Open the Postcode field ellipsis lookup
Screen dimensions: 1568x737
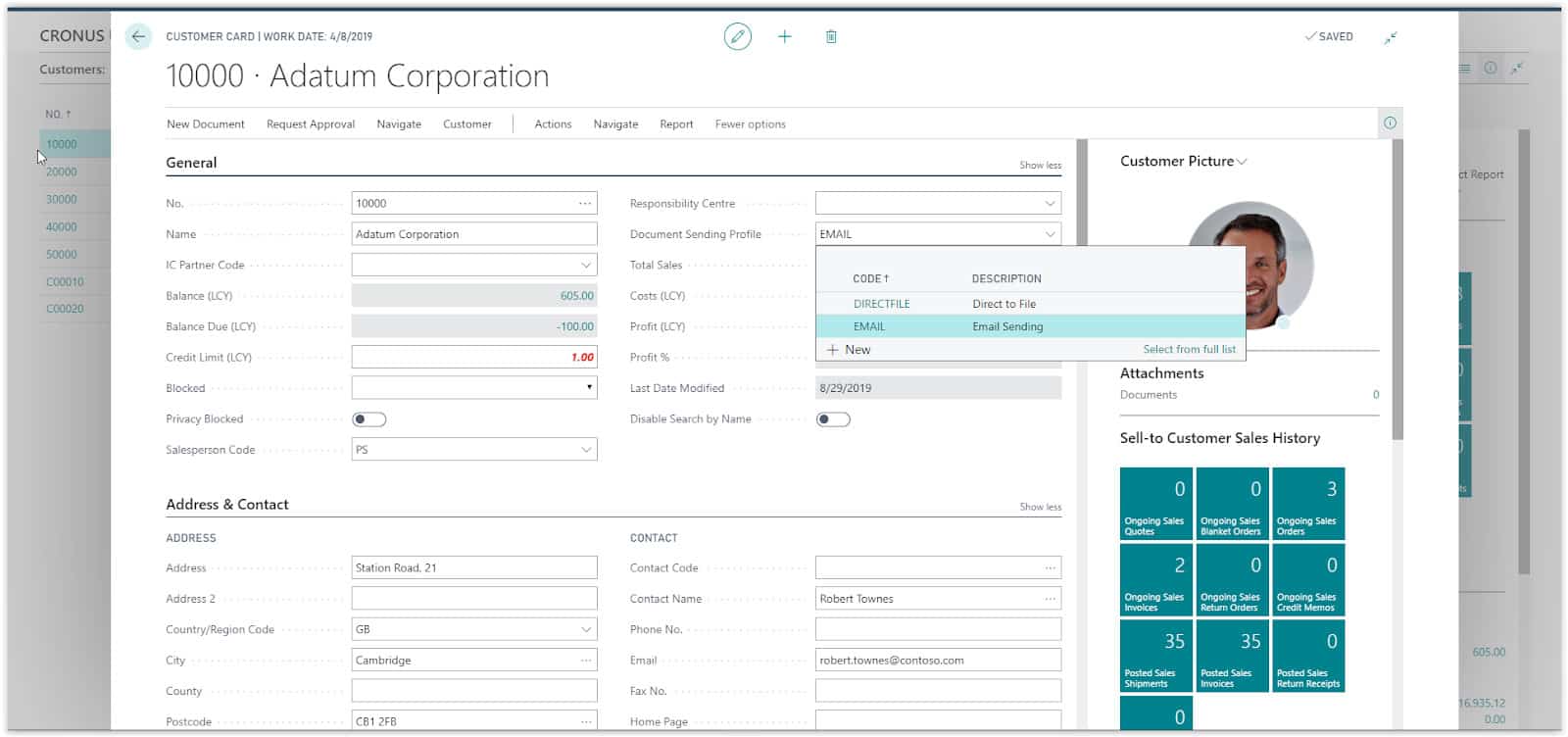coord(585,721)
